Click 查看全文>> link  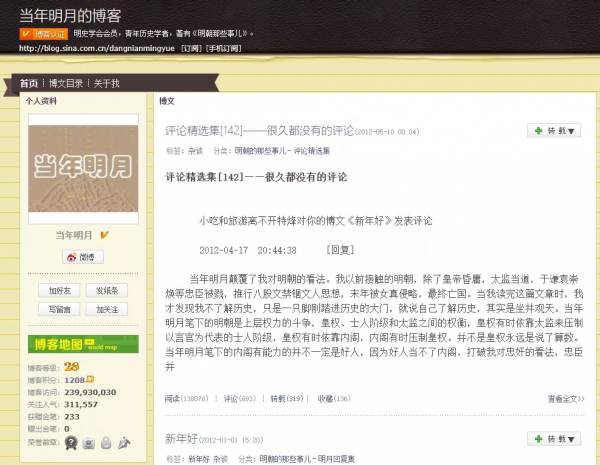[x=566, y=399]
